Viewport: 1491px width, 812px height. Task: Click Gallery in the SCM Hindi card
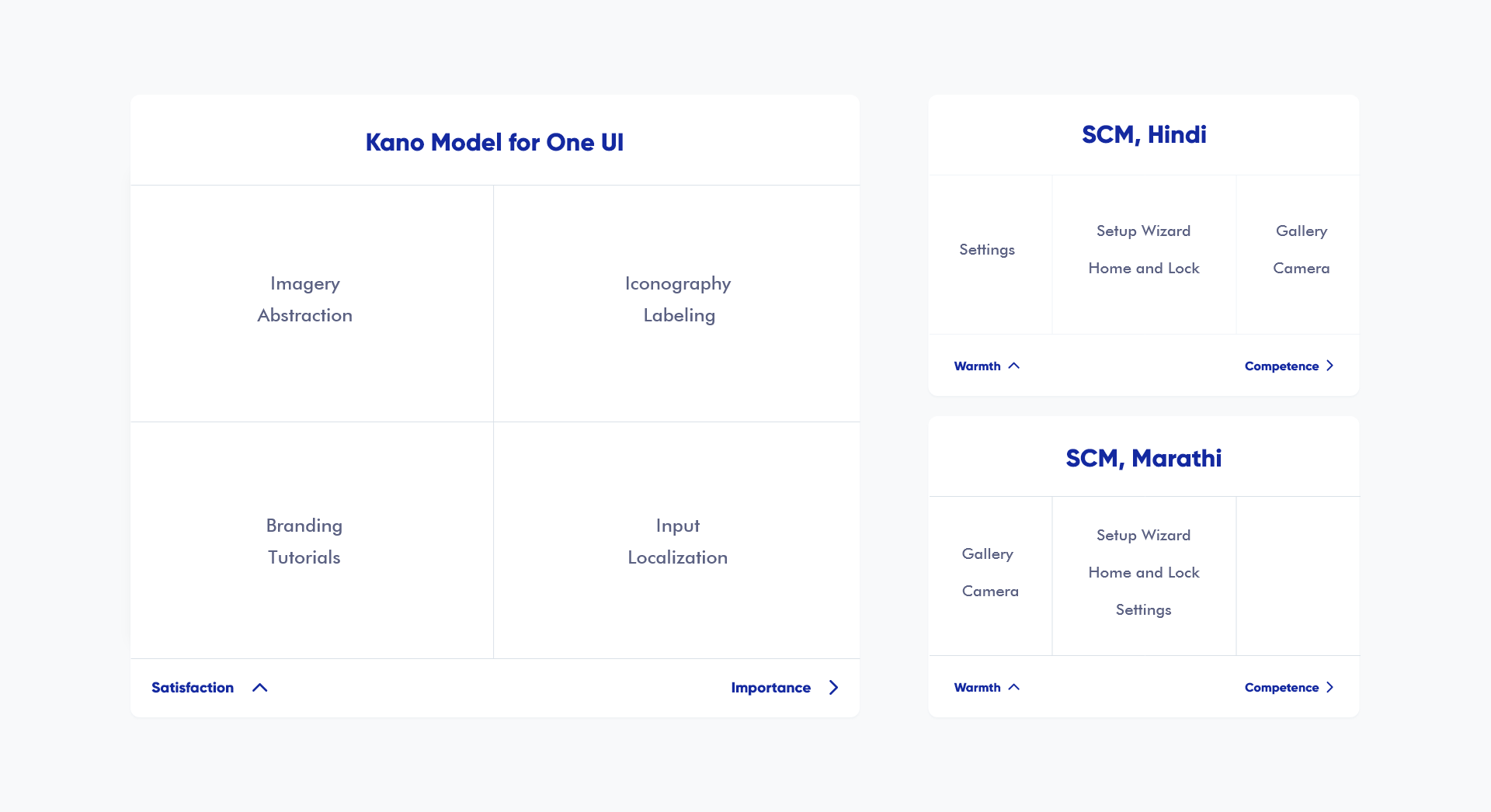(x=1302, y=231)
